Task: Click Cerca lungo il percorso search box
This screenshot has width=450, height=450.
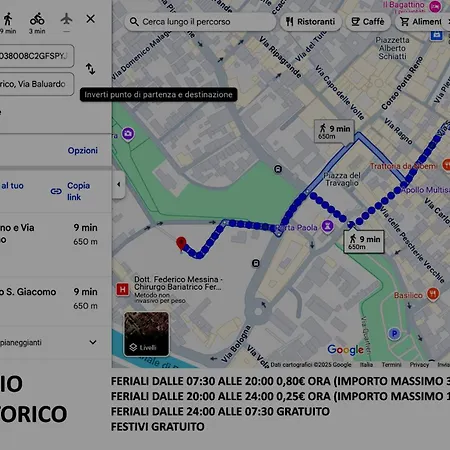Action: click(201, 22)
